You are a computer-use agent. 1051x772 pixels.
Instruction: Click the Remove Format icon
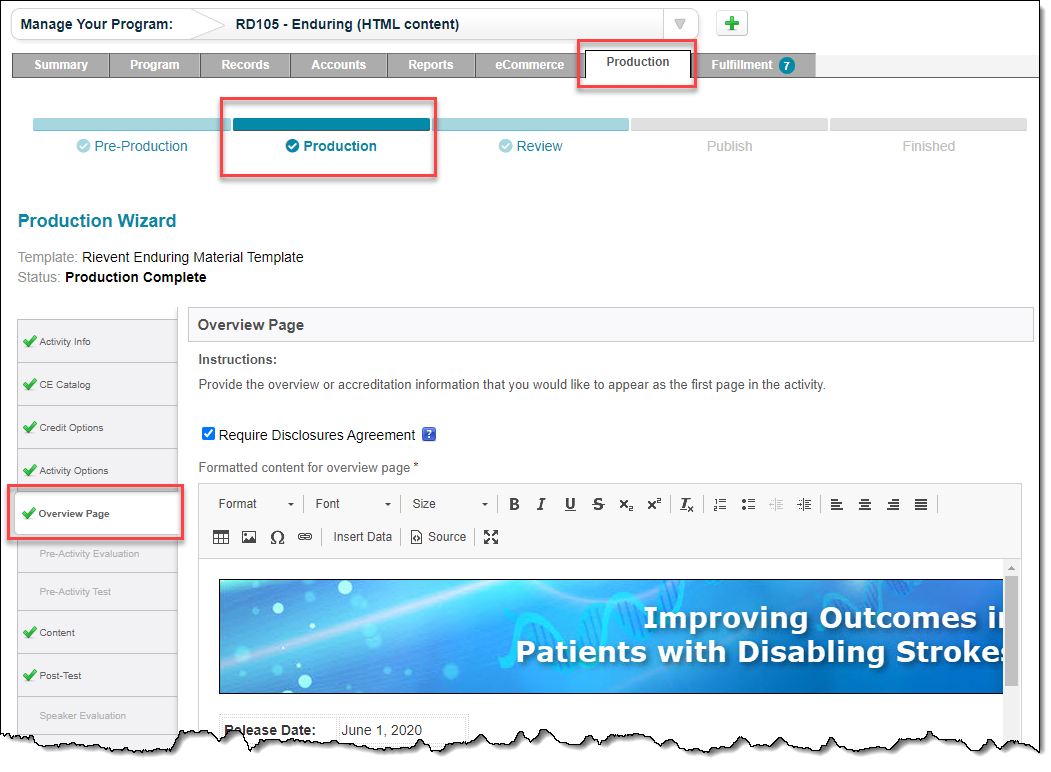(686, 504)
